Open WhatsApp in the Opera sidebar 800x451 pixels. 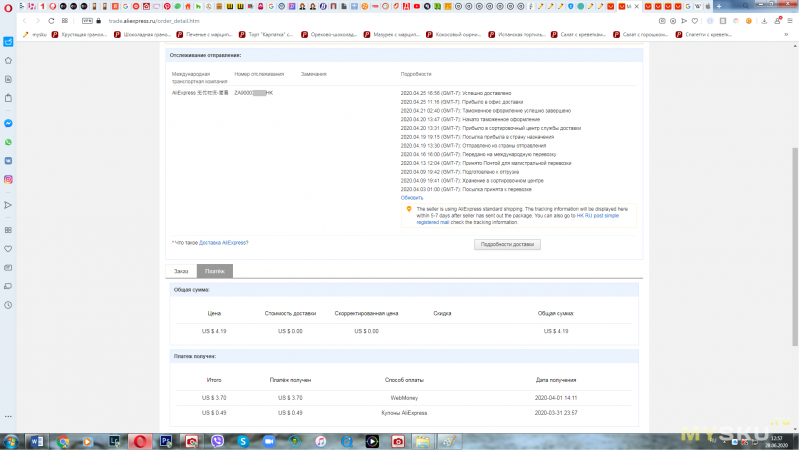pyautogui.click(x=8, y=142)
